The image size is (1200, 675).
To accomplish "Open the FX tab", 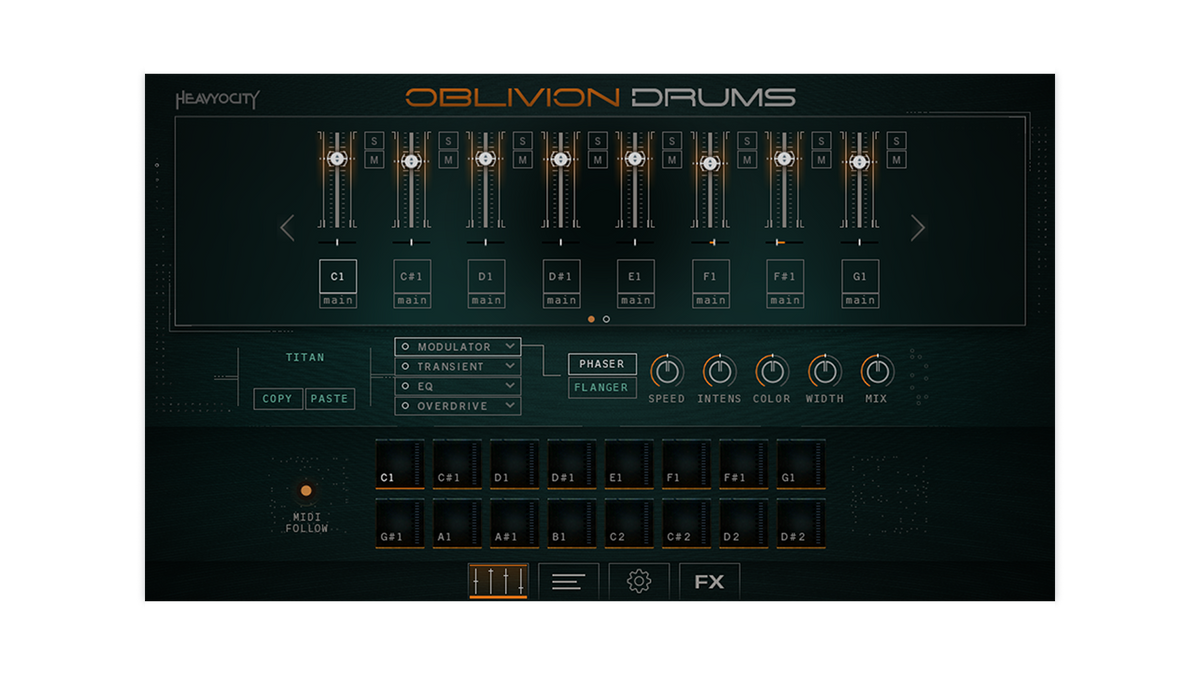I will [709, 581].
